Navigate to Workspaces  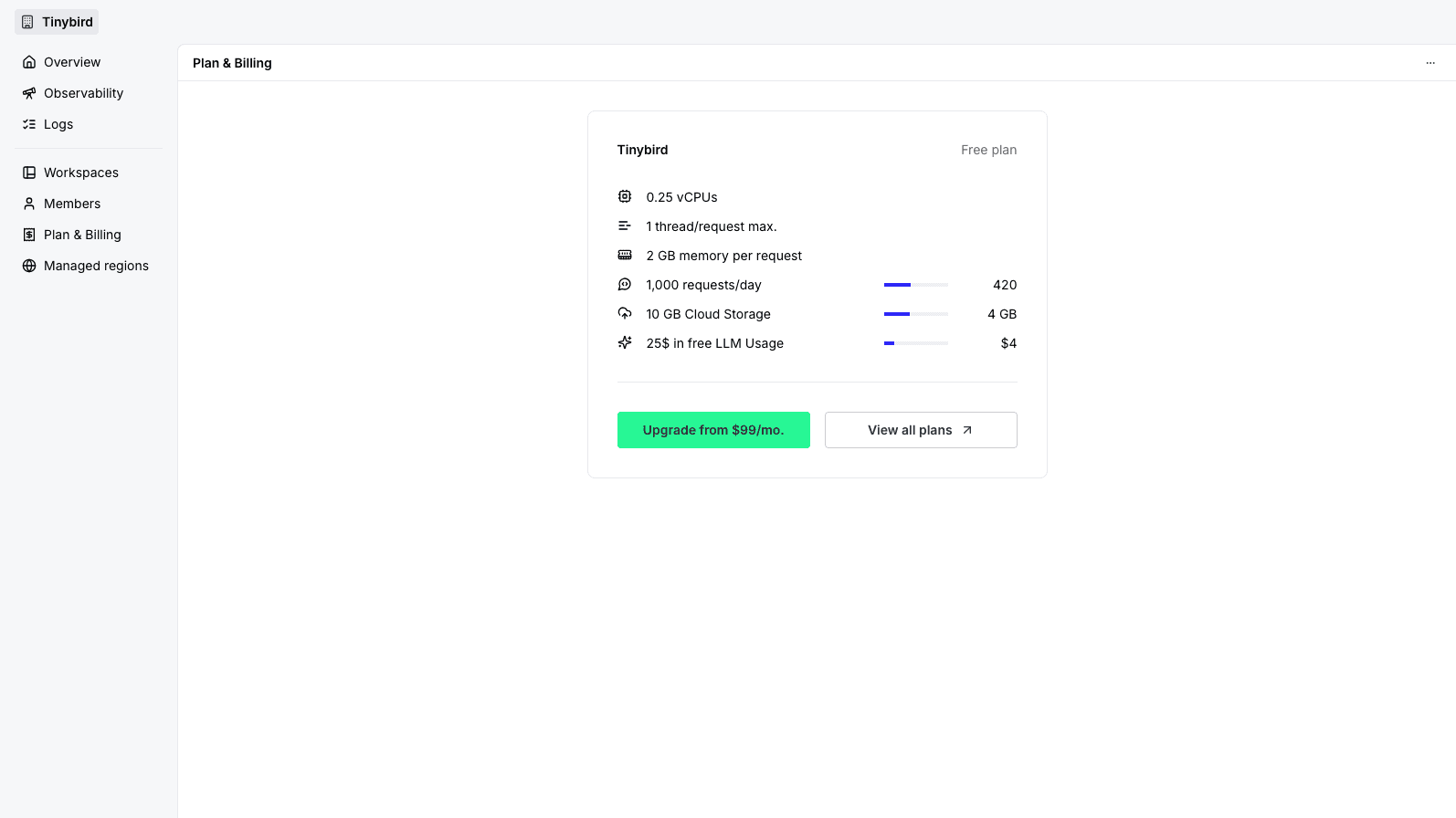pyautogui.click(x=89, y=173)
